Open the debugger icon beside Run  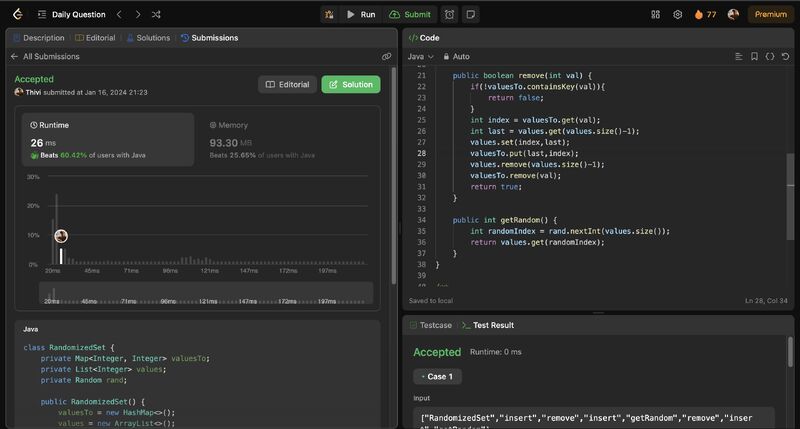coord(329,14)
